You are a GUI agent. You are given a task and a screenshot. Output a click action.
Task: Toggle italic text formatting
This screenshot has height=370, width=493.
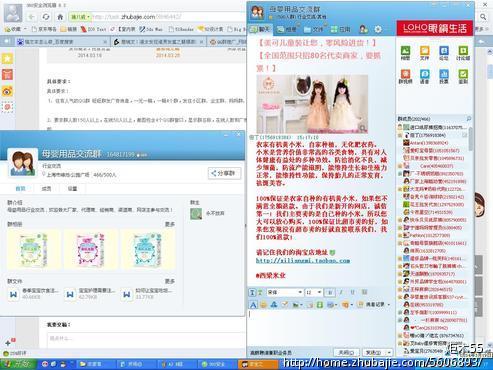pyautogui.click(x=341, y=293)
